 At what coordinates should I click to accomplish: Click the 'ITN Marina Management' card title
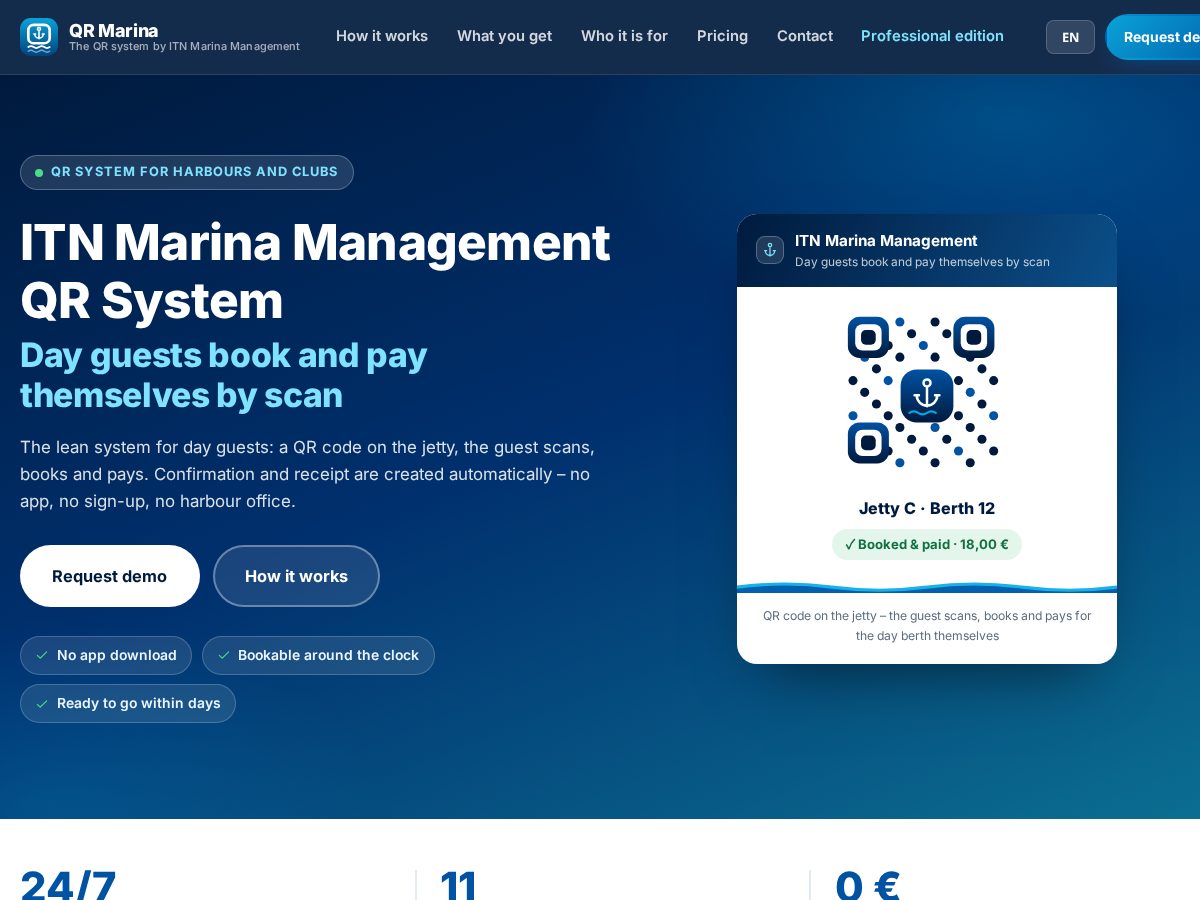tap(886, 241)
